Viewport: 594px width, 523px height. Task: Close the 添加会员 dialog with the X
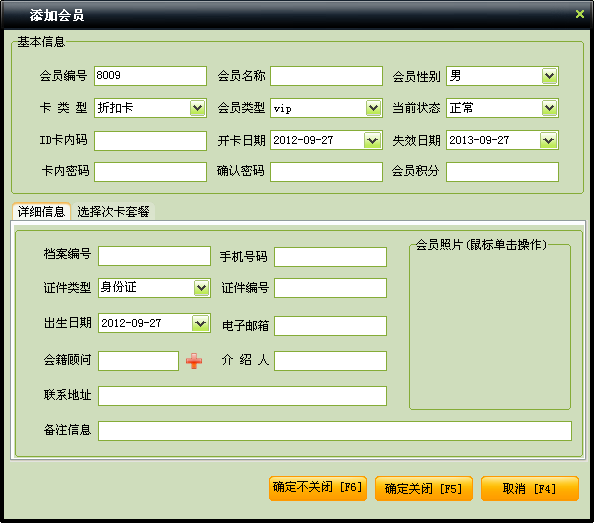click(x=580, y=14)
